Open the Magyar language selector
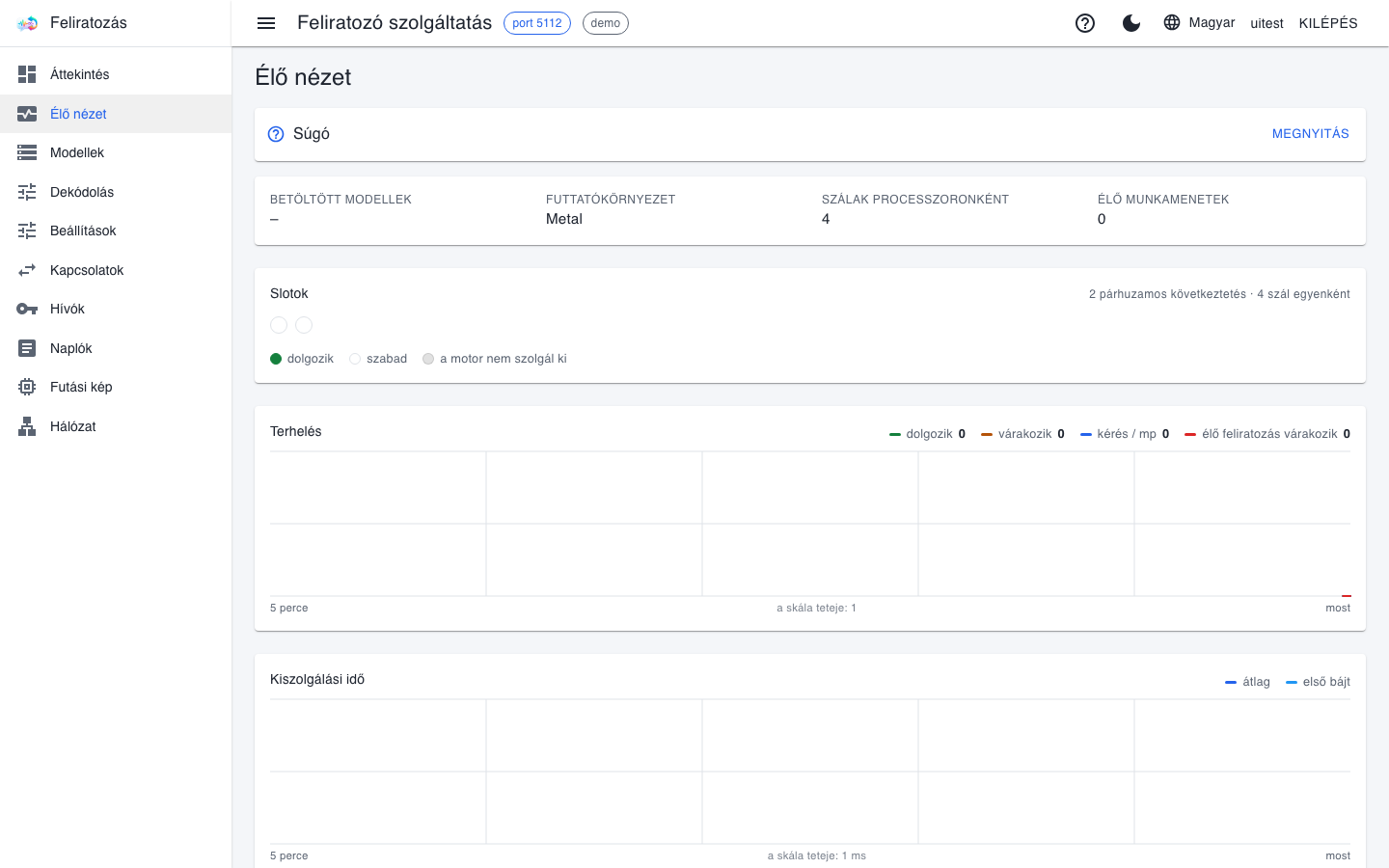Image resolution: width=1389 pixels, height=868 pixels. pyautogui.click(x=1199, y=22)
